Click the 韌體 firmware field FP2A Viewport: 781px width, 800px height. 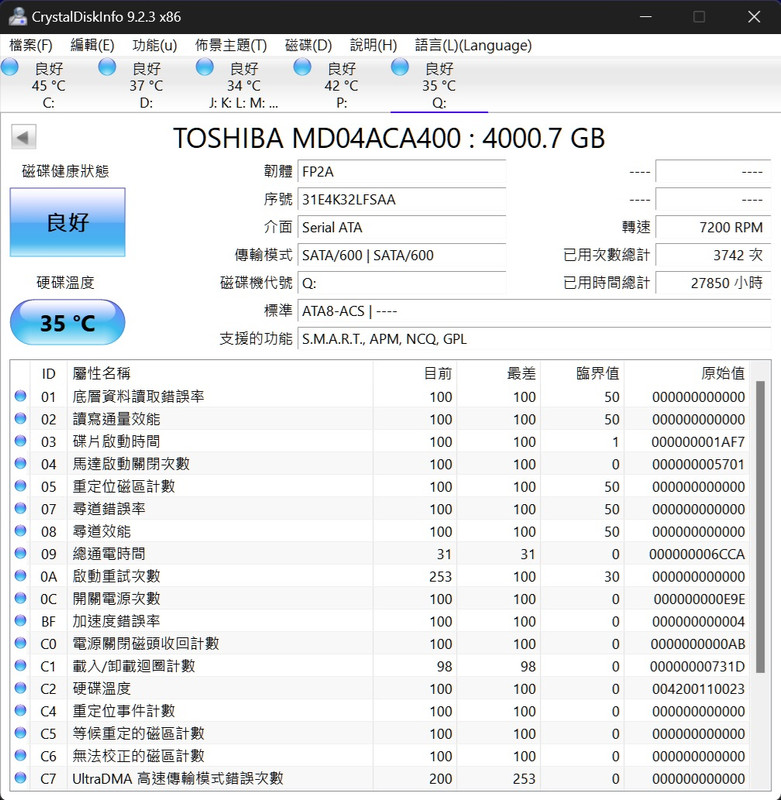(401, 171)
